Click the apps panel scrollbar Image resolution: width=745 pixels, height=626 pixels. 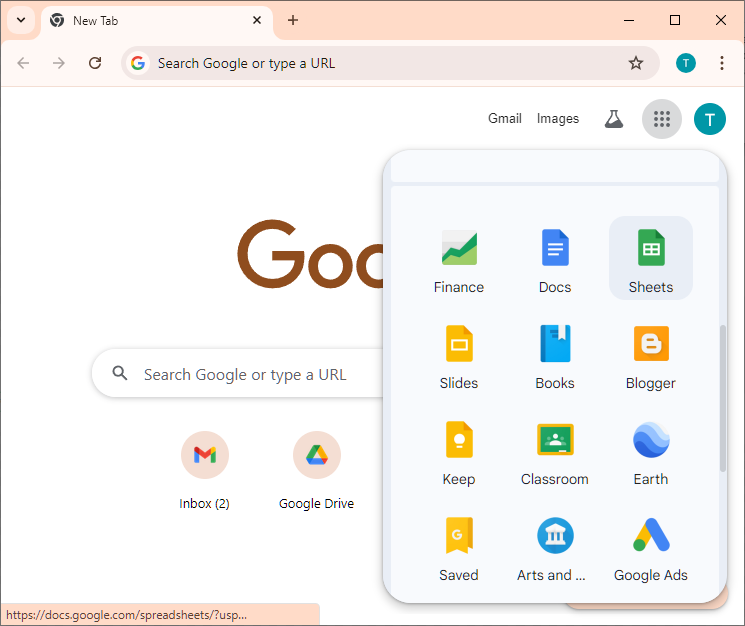(723, 398)
